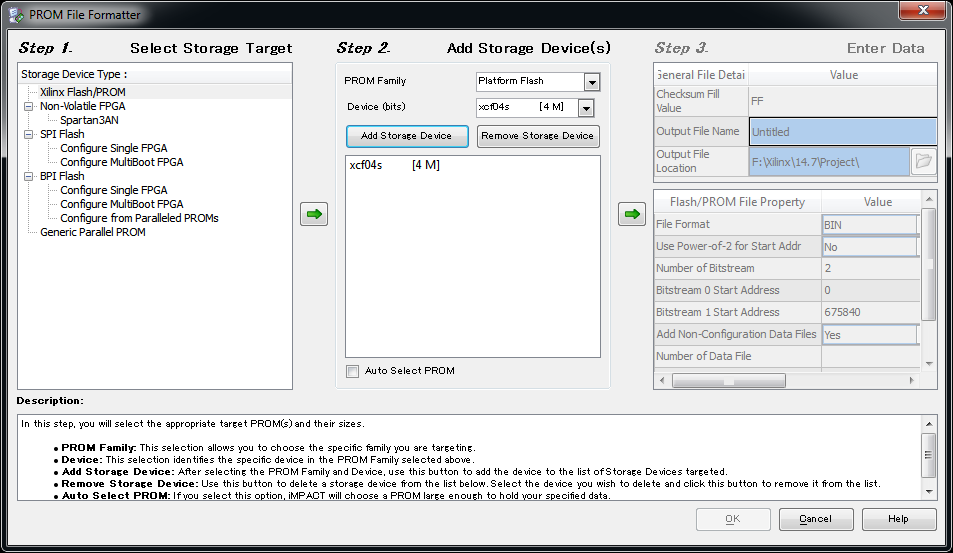Cancel the PROM File Formatter dialog
This screenshot has width=953, height=553.
click(x=816, y=519)
